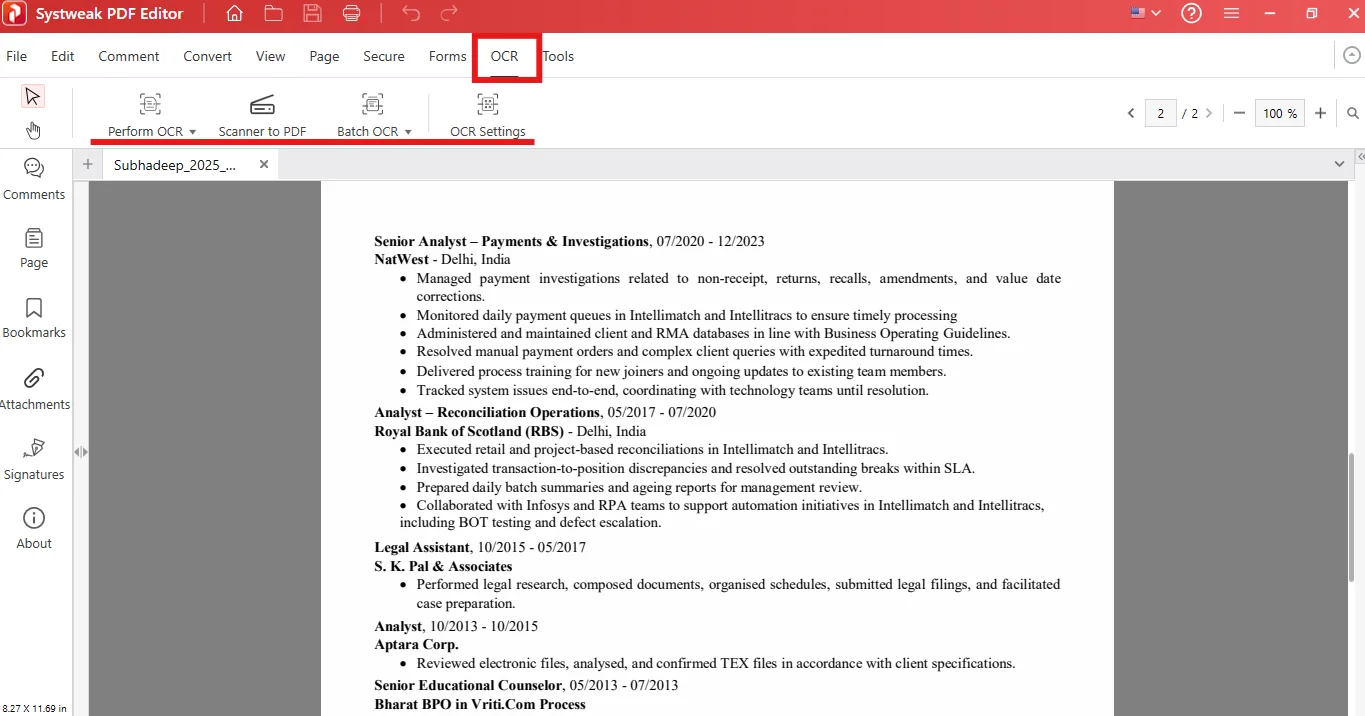1365x716 pixels.
Task: Click the page number input field
Action: pos(1161,113)
